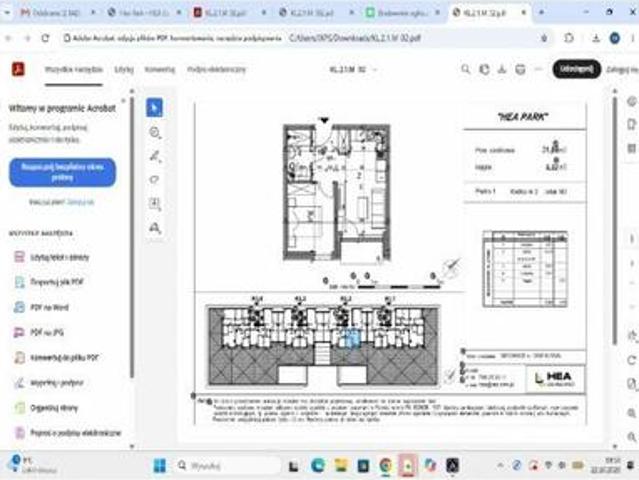Bookmark this page with the star icon
This screenshot has height=480, width=639.
[544, 38]
